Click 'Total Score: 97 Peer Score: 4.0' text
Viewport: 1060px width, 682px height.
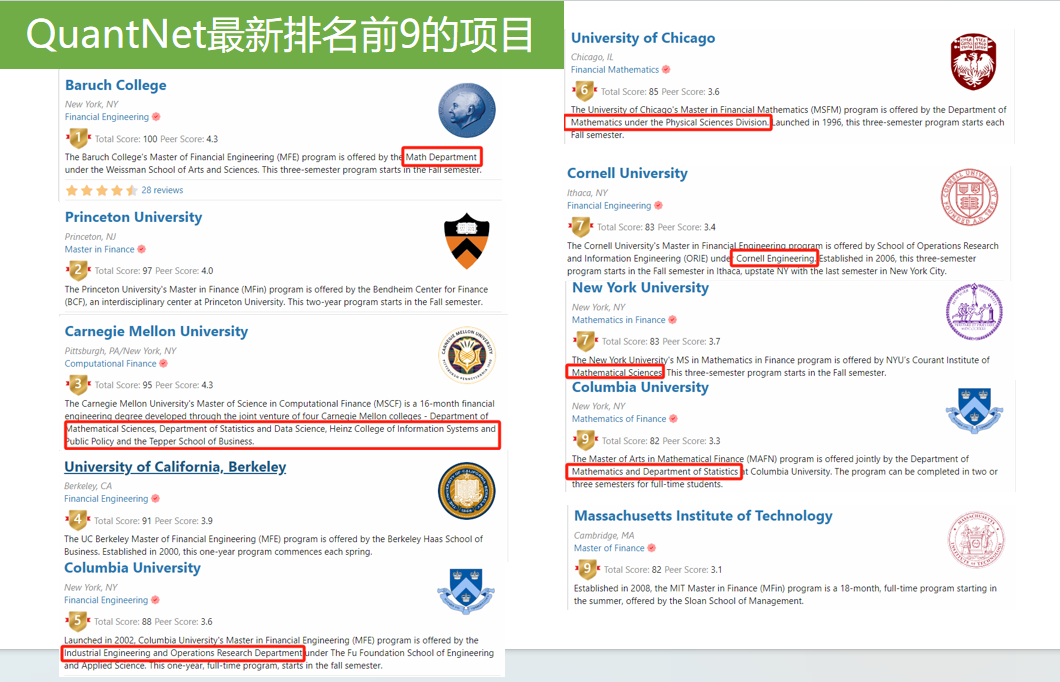[x=153, y=271]
